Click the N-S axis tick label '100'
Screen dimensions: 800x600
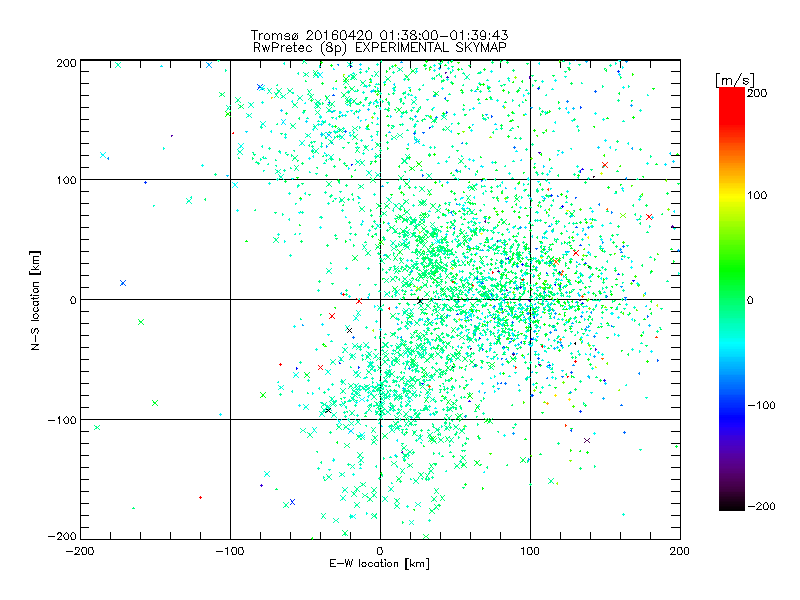coord(66,180)
